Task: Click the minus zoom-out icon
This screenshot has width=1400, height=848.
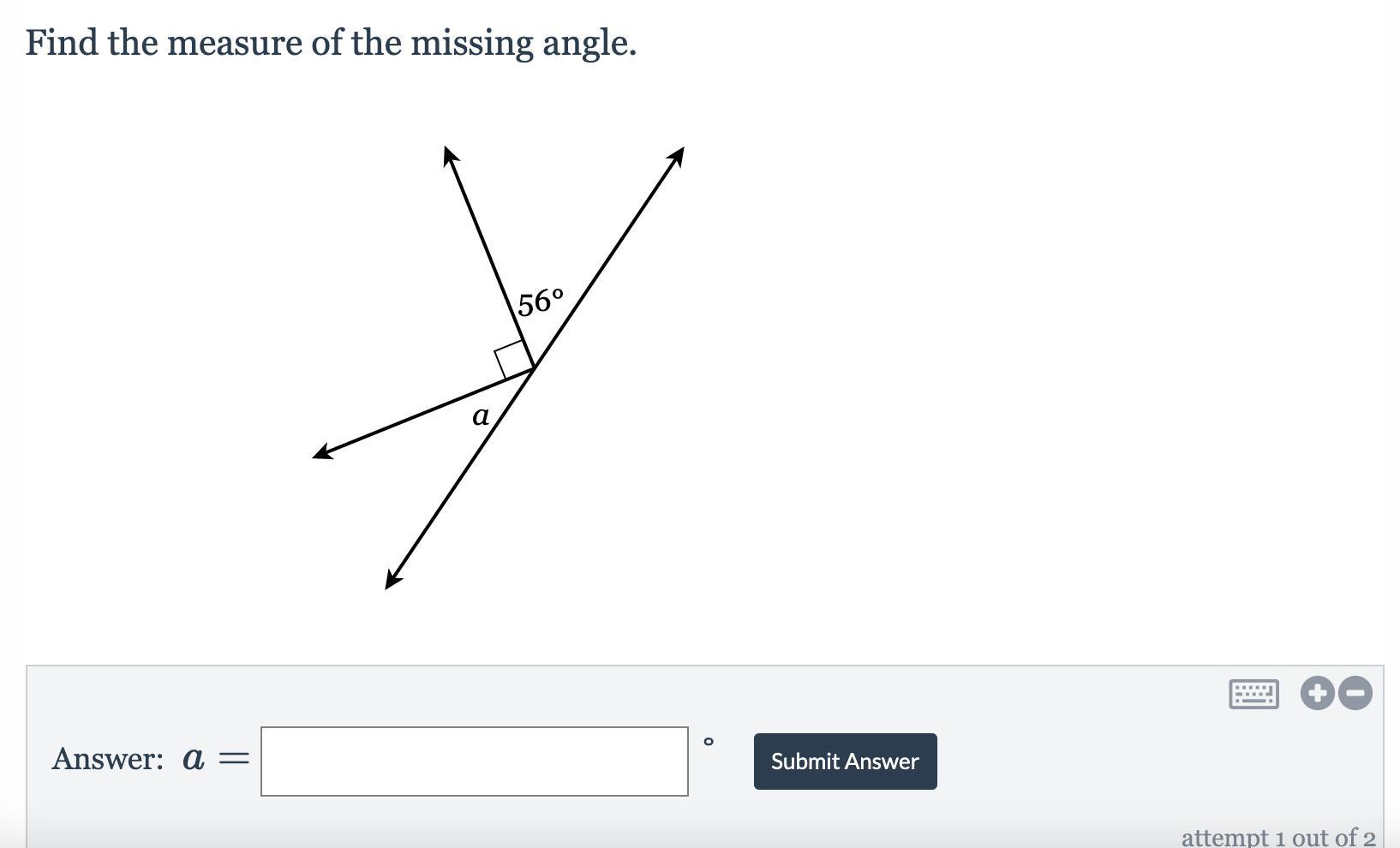Action: click(x=1355, y=693)
